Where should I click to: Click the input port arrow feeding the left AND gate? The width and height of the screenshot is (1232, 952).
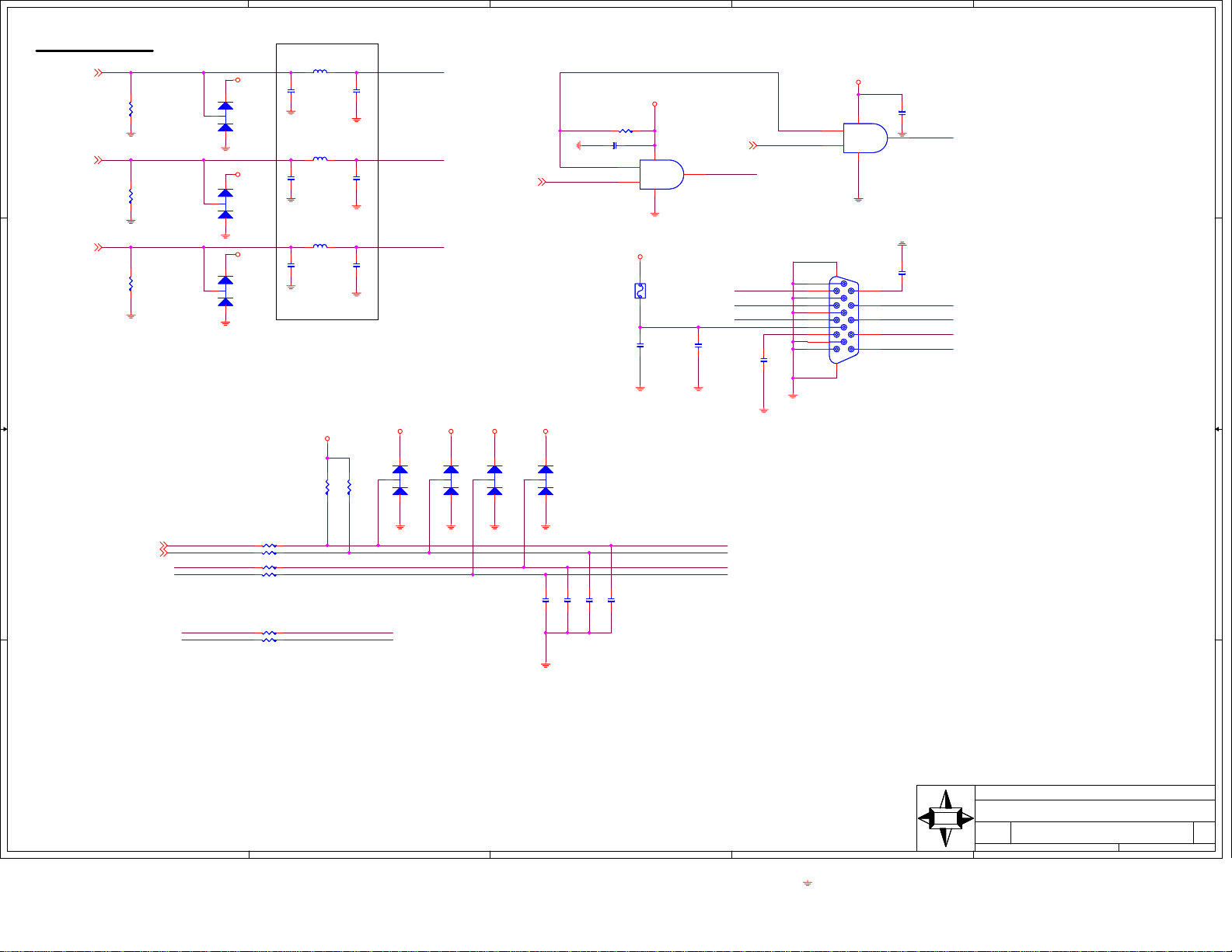[542, 182]
